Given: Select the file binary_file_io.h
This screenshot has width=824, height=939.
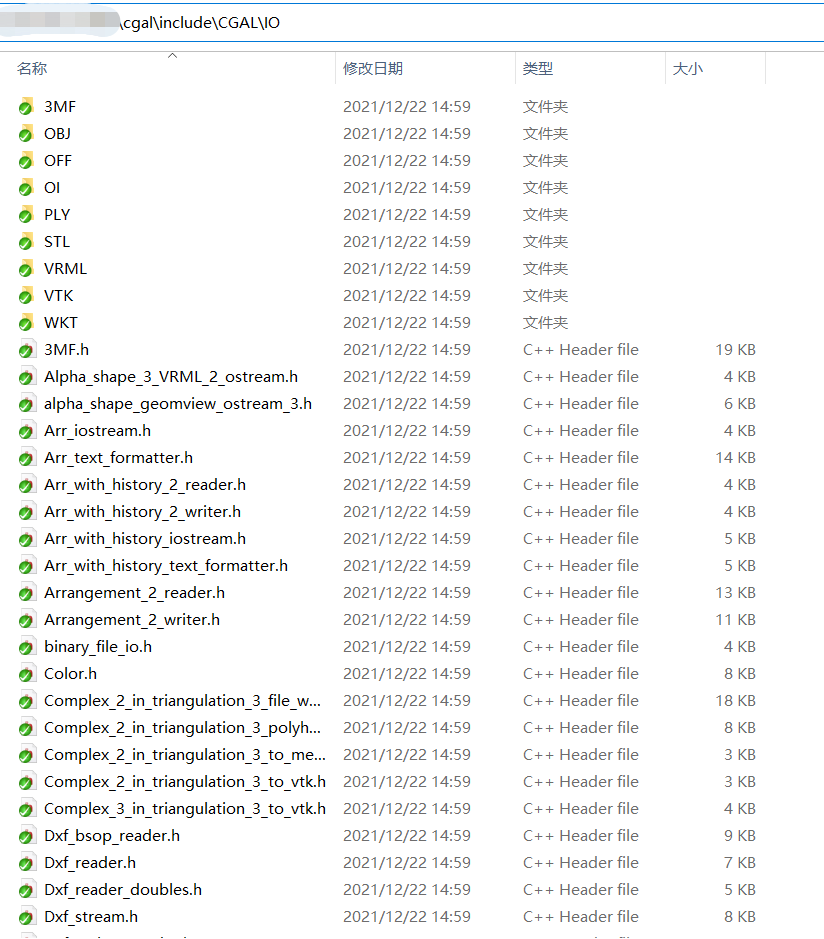Looking at the screenshot, I should [98, 647].
